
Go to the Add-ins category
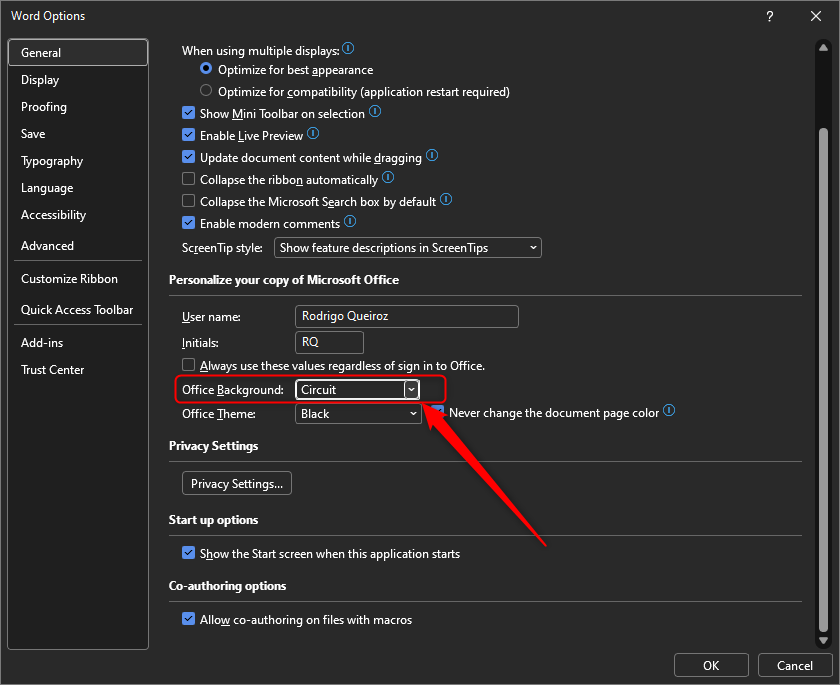[78, 343]
